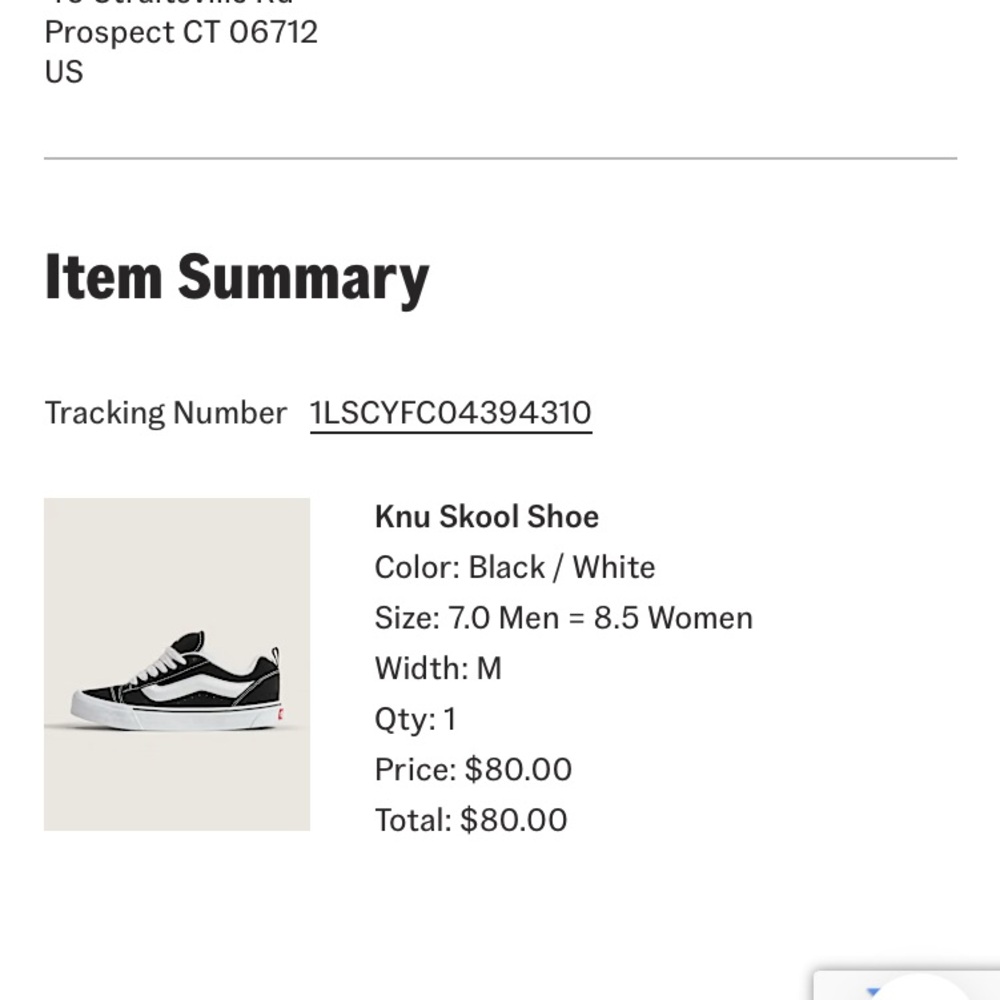Click the Width: M detail
Image resolution: width=1000 pixels, height=1000 pixels.
(x=438, y=668)
